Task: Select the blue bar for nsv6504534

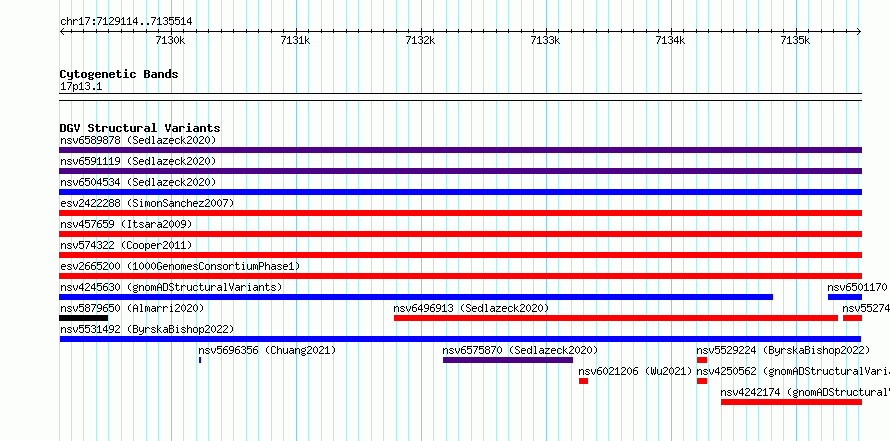Action: 460,192
